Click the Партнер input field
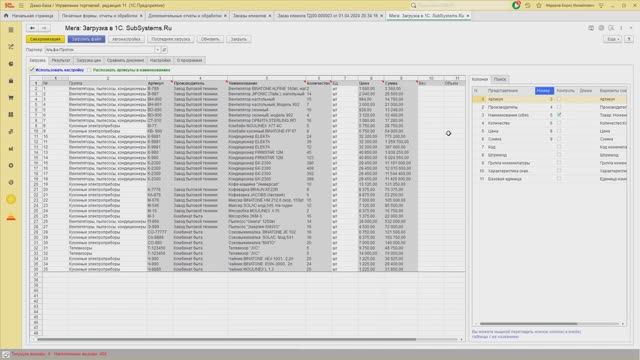 tap(100, 50)
